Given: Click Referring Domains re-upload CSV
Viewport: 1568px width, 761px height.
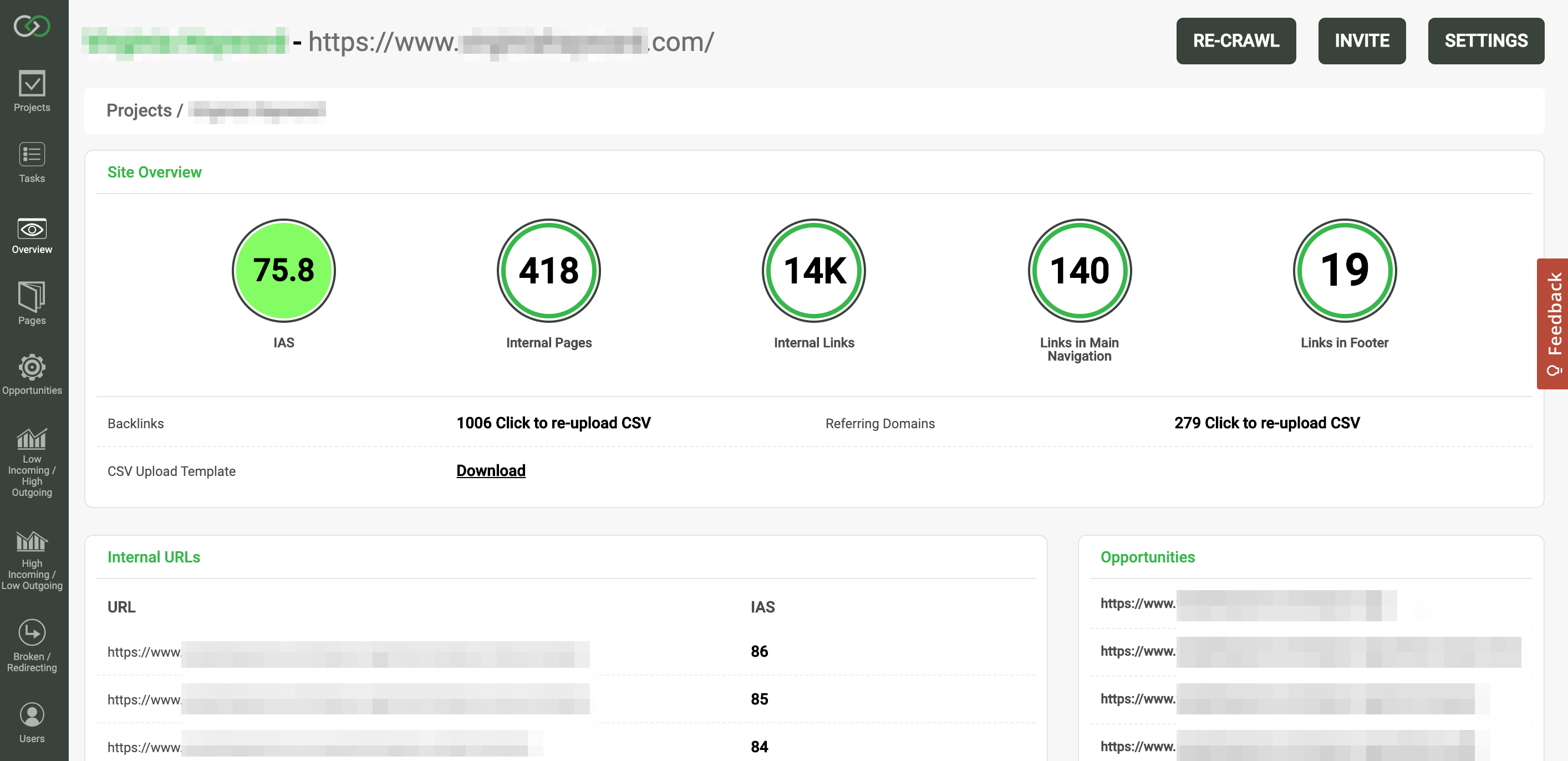Looking at the screenshot, I should tap(1265, 422).
